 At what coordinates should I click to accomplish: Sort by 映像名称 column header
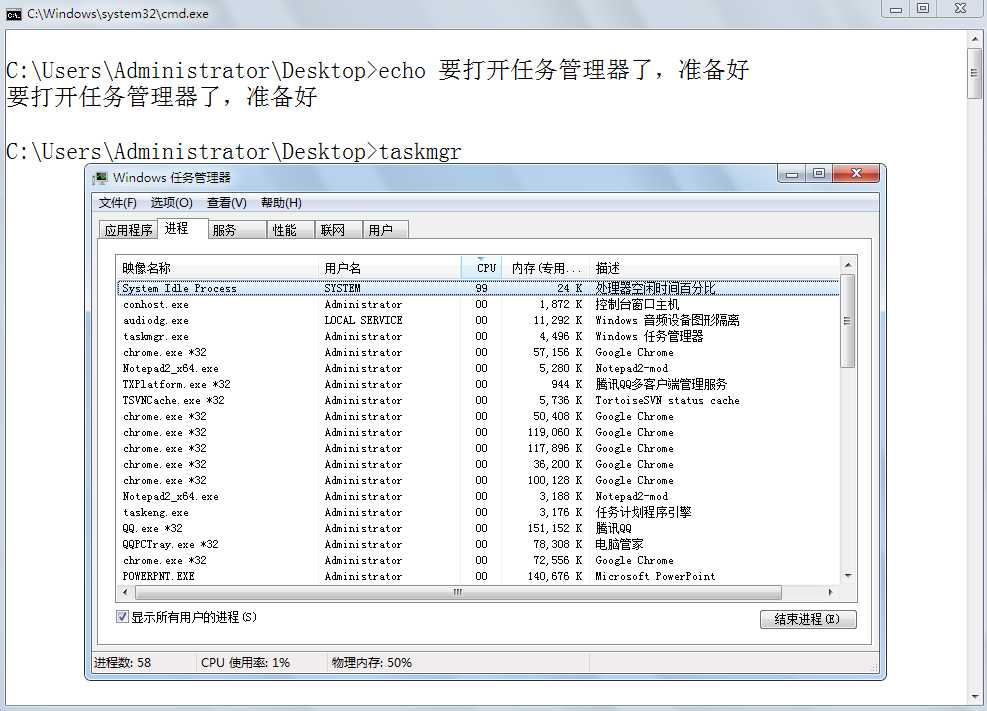click(217, 268)
